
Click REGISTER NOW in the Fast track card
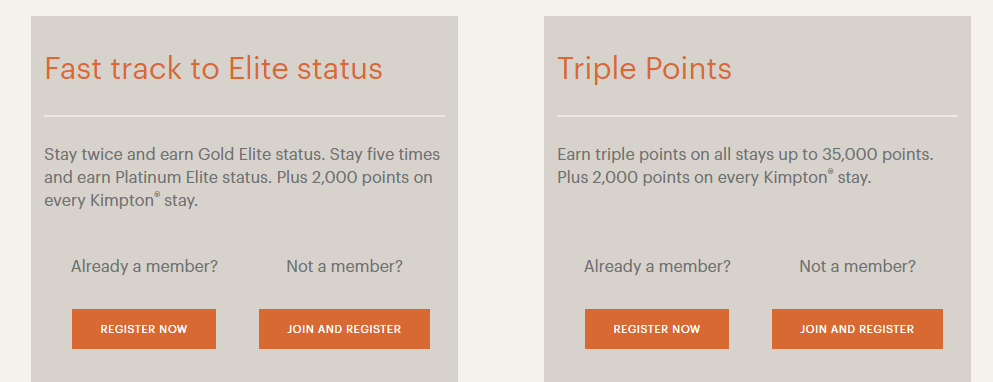point(144,329)
